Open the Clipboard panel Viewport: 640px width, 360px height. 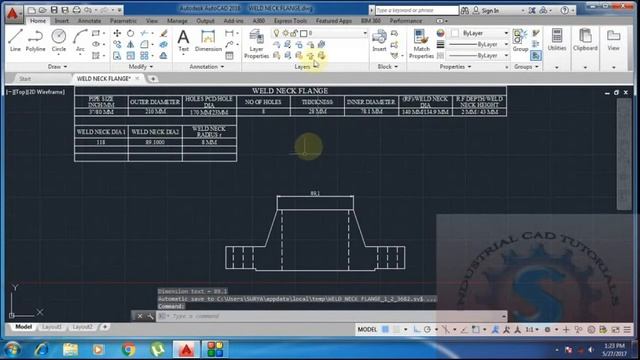[x=585, y=40]
